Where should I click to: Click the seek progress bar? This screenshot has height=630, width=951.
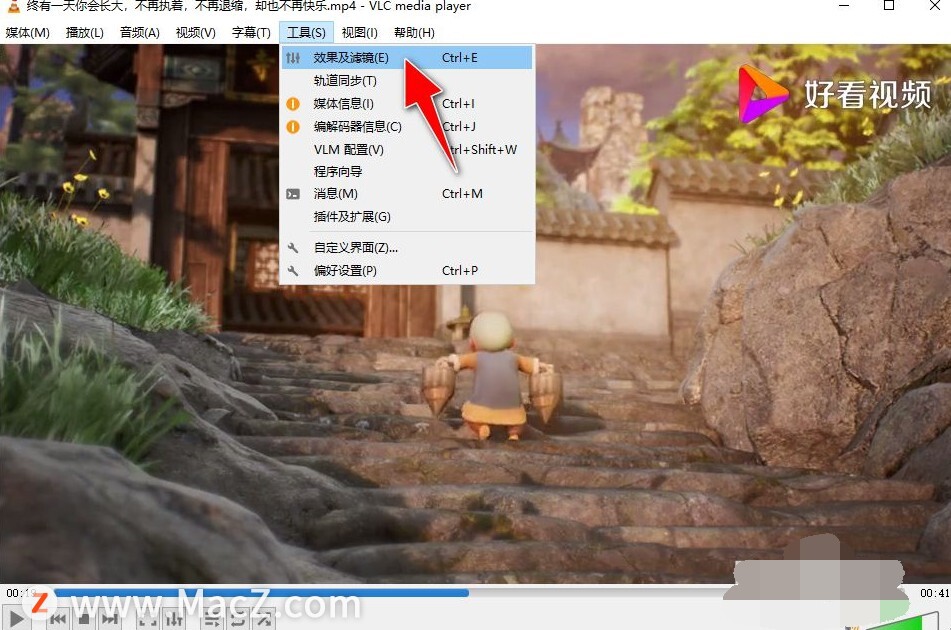(x=479, y=592)
